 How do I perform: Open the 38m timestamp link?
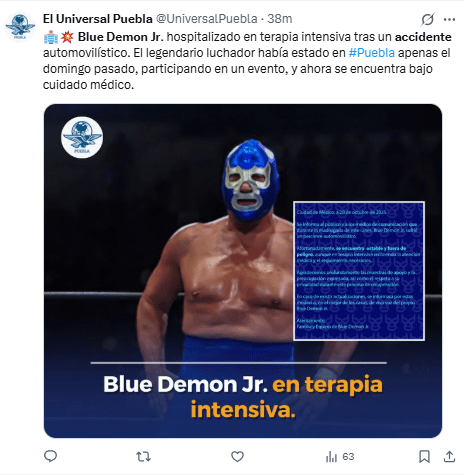tap(280, 19)
